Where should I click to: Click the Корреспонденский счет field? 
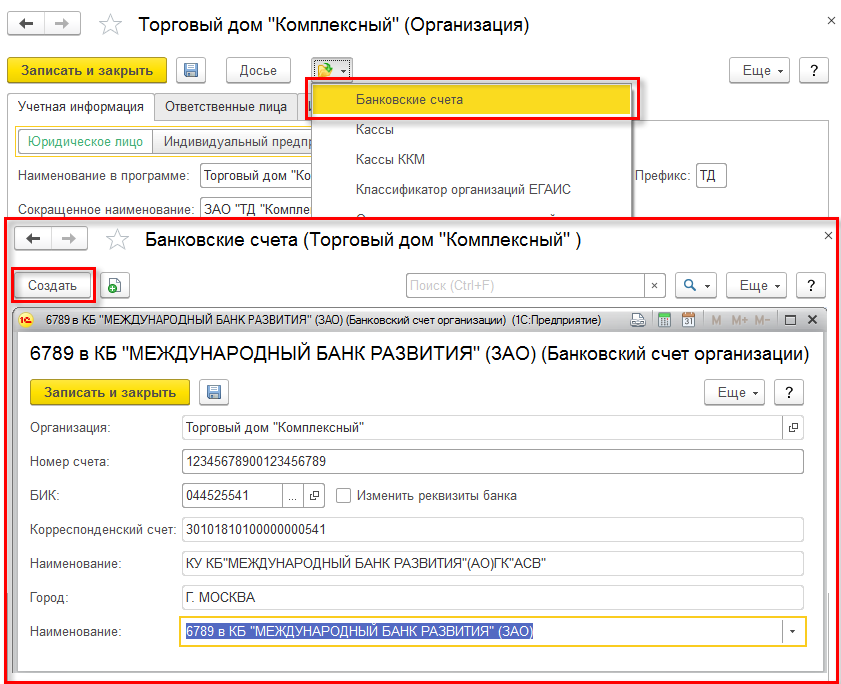pyautogui.click(x=493, y=529)
